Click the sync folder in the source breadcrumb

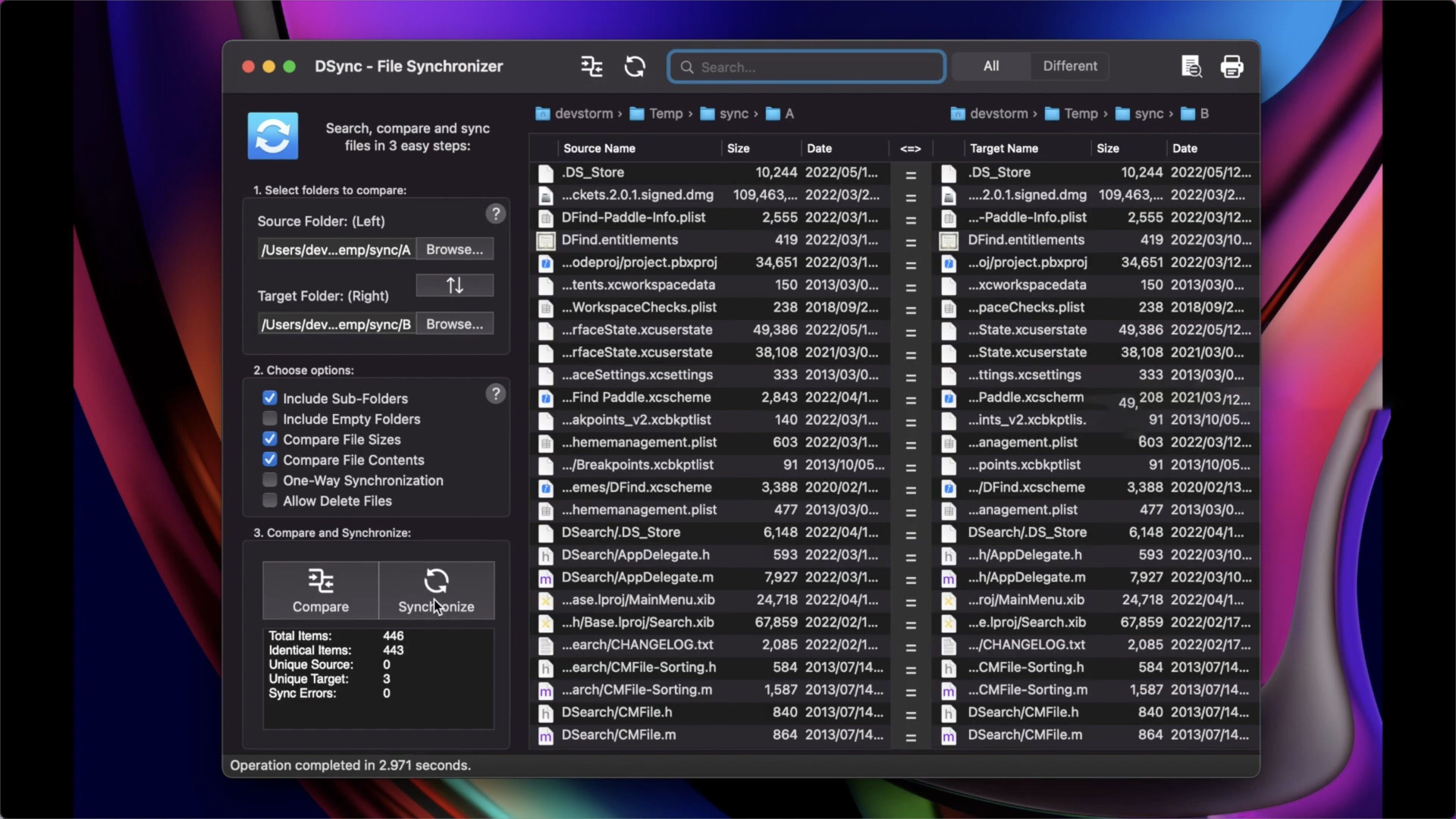[x=724, y=114]
